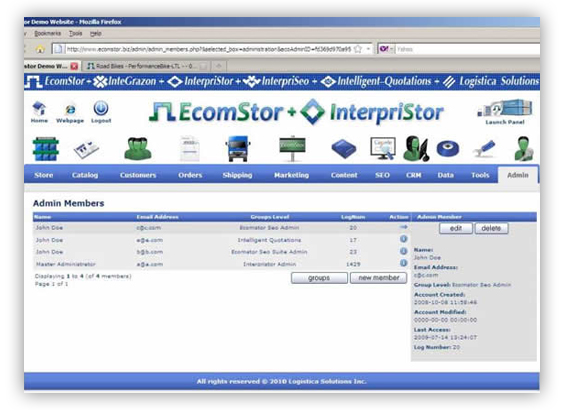This screenshot has width=564, height=410.
Task: Click the browser home toolbar icon
Action: click(x=40, y=49)
